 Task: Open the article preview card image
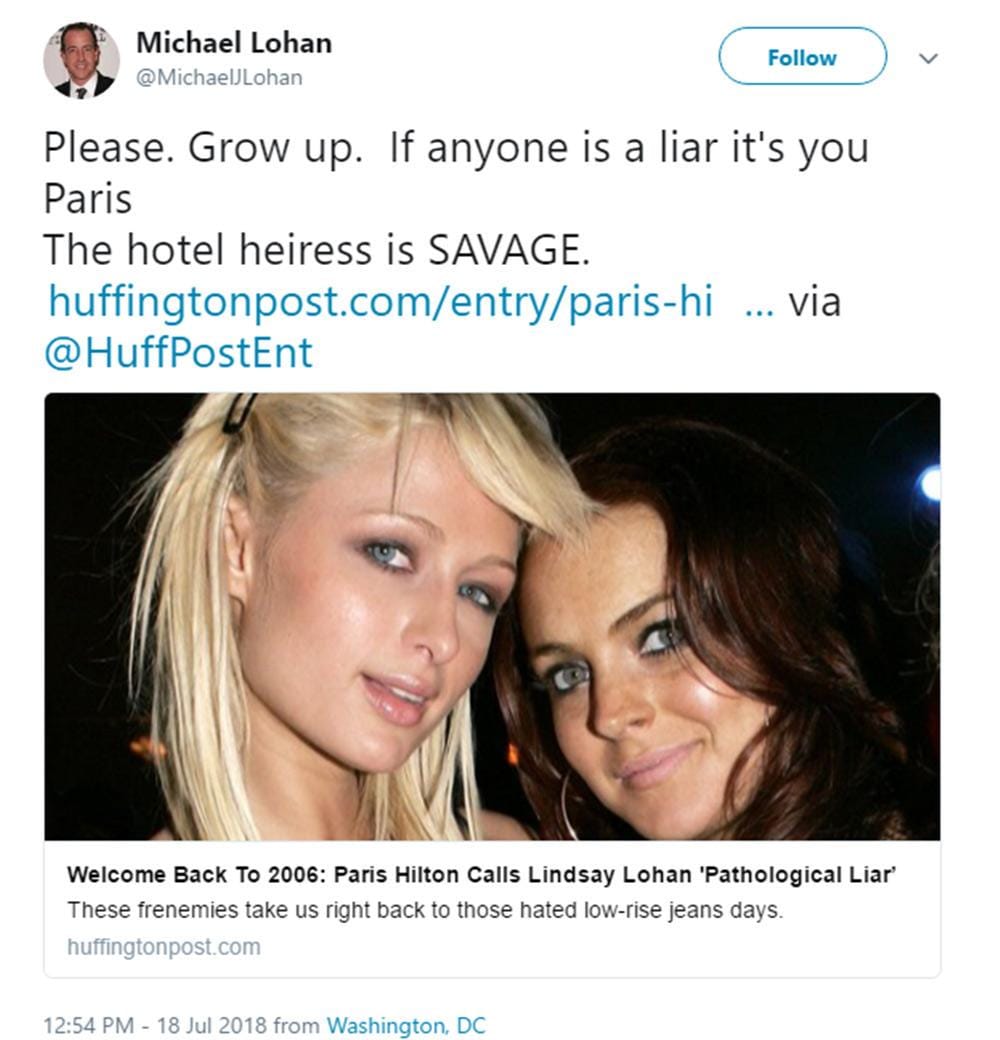coord(492,616)
